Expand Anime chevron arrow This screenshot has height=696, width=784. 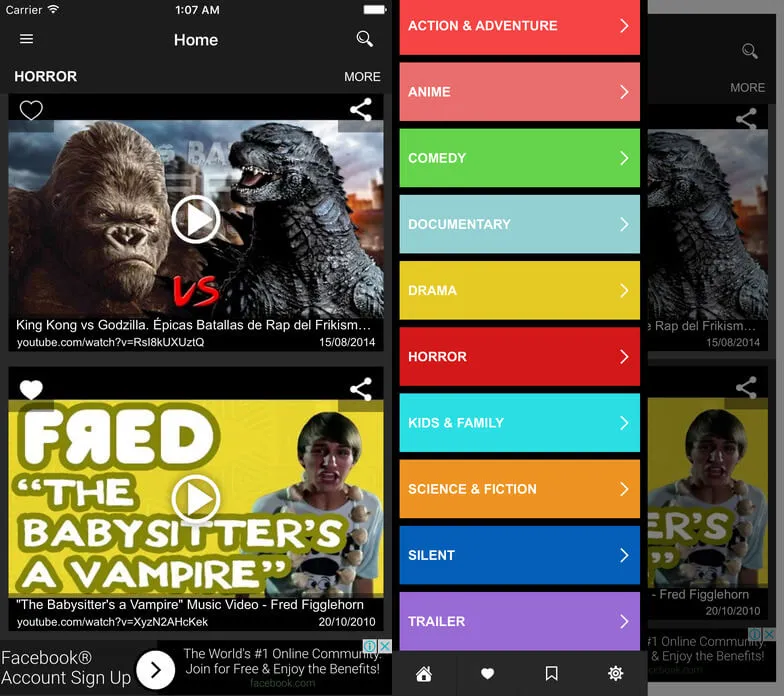point(624,92)
